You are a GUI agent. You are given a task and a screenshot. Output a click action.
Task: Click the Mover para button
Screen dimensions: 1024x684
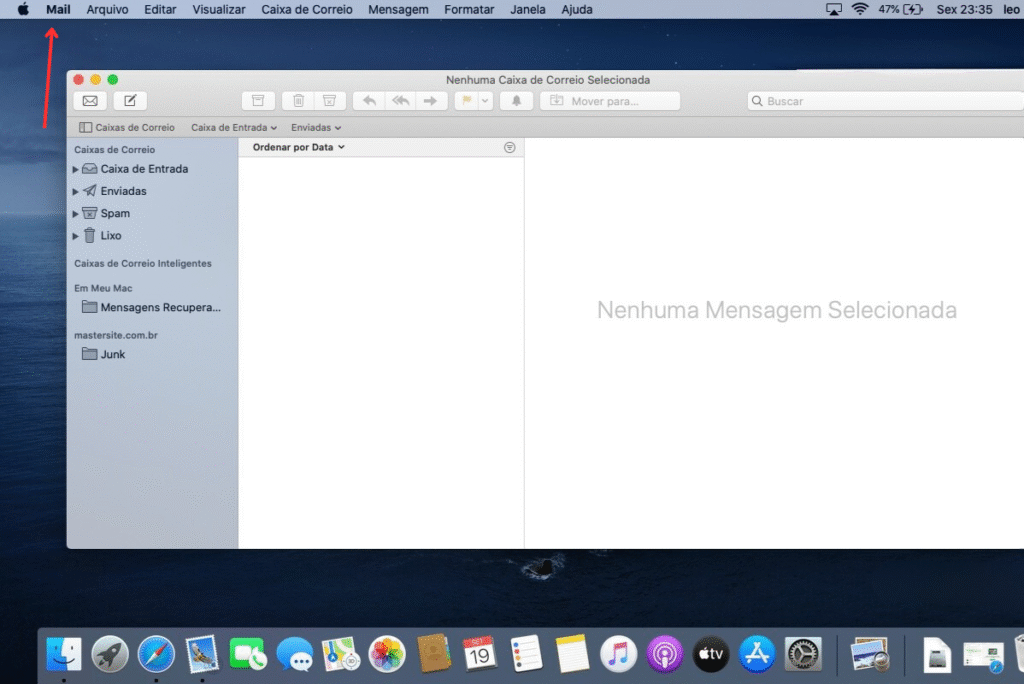(609, 101)
